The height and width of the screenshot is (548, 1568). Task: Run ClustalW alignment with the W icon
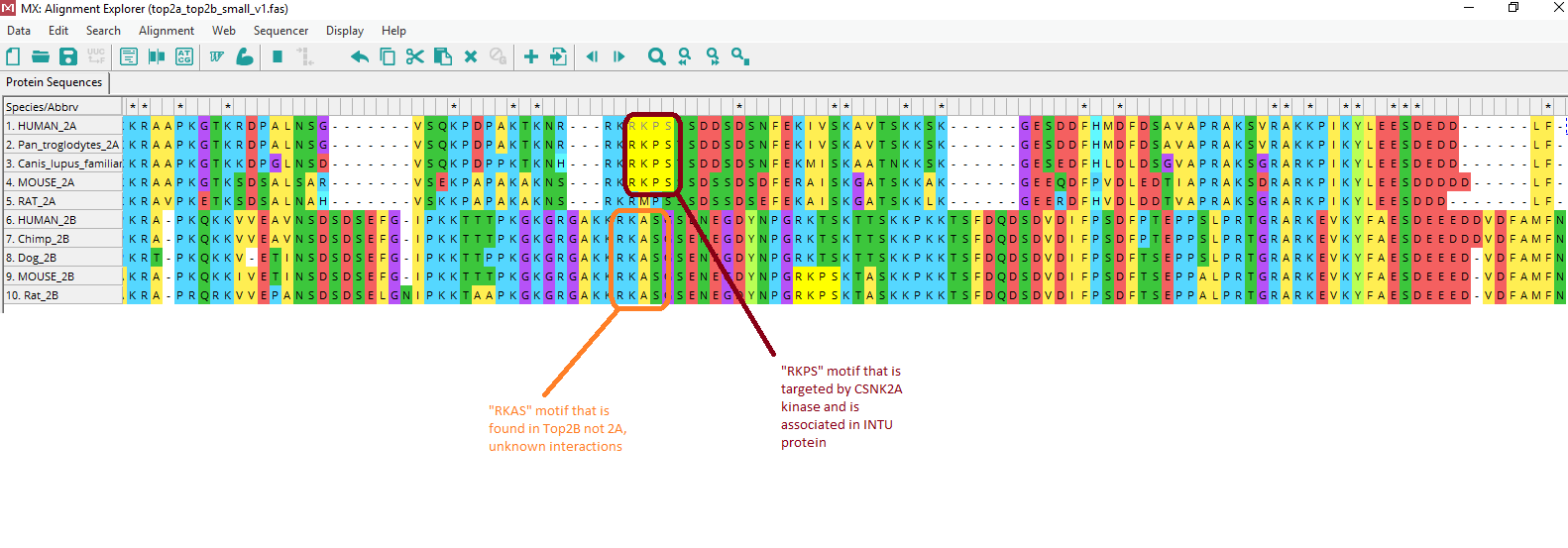[x=217, y=57]
